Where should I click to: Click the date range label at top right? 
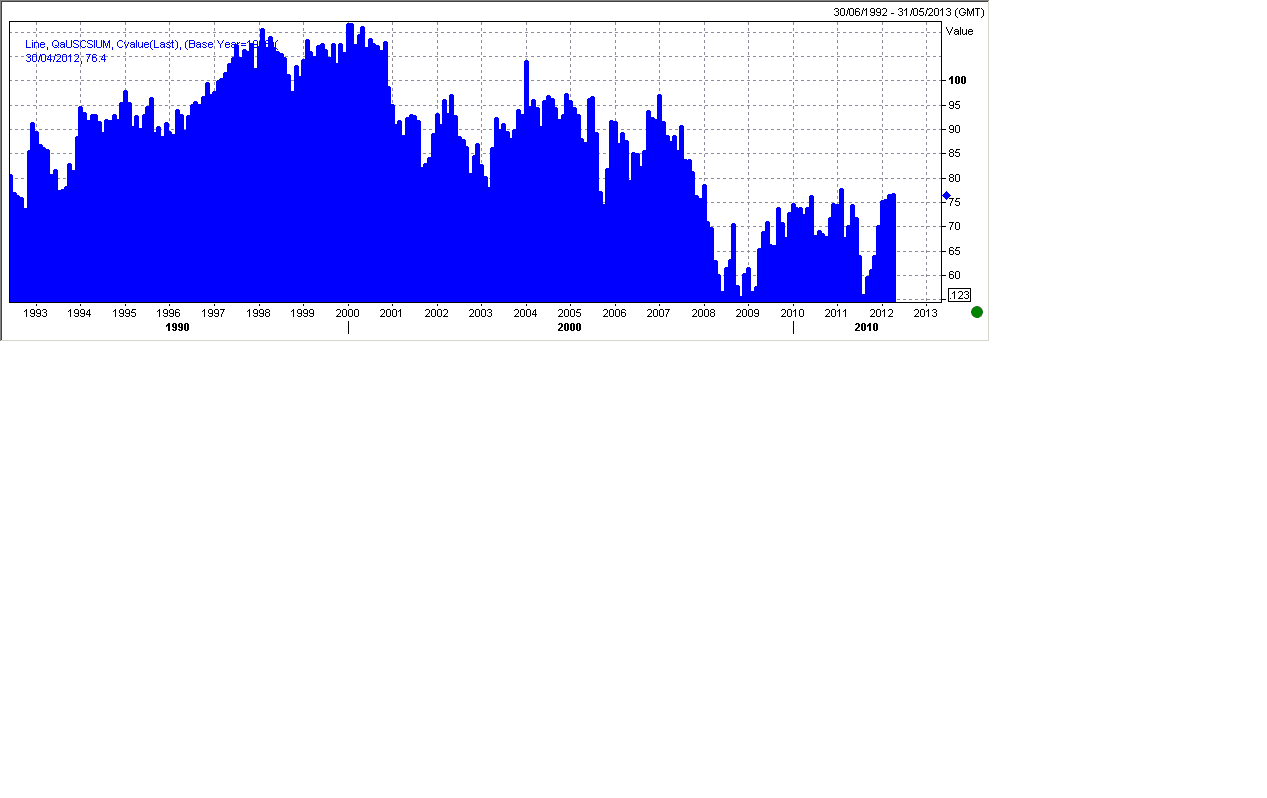908,12
